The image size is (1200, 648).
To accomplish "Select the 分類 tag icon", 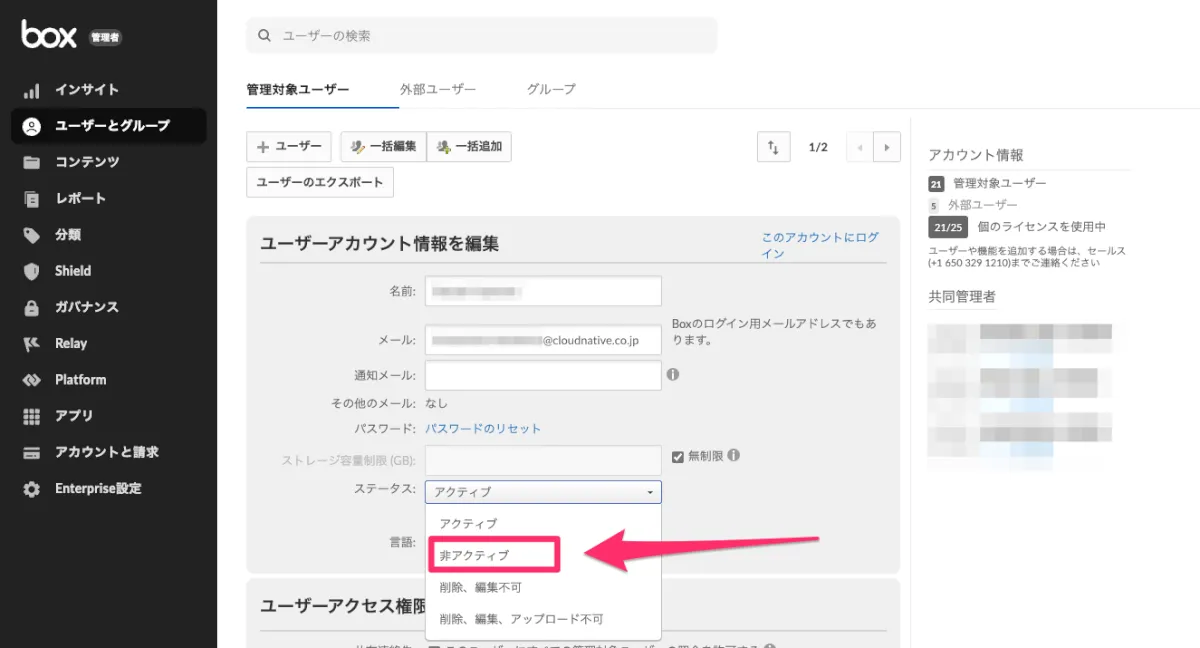I will 32,235.
